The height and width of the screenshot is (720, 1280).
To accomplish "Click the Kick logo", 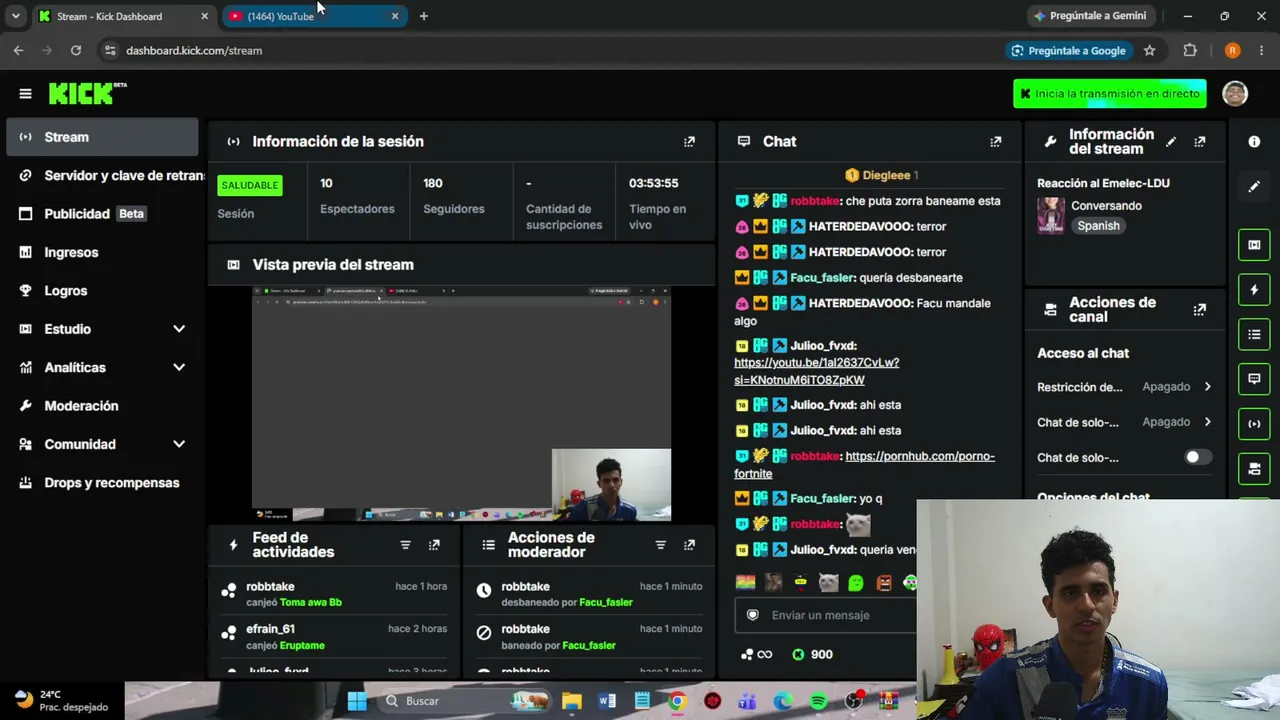I will point(87,93).
